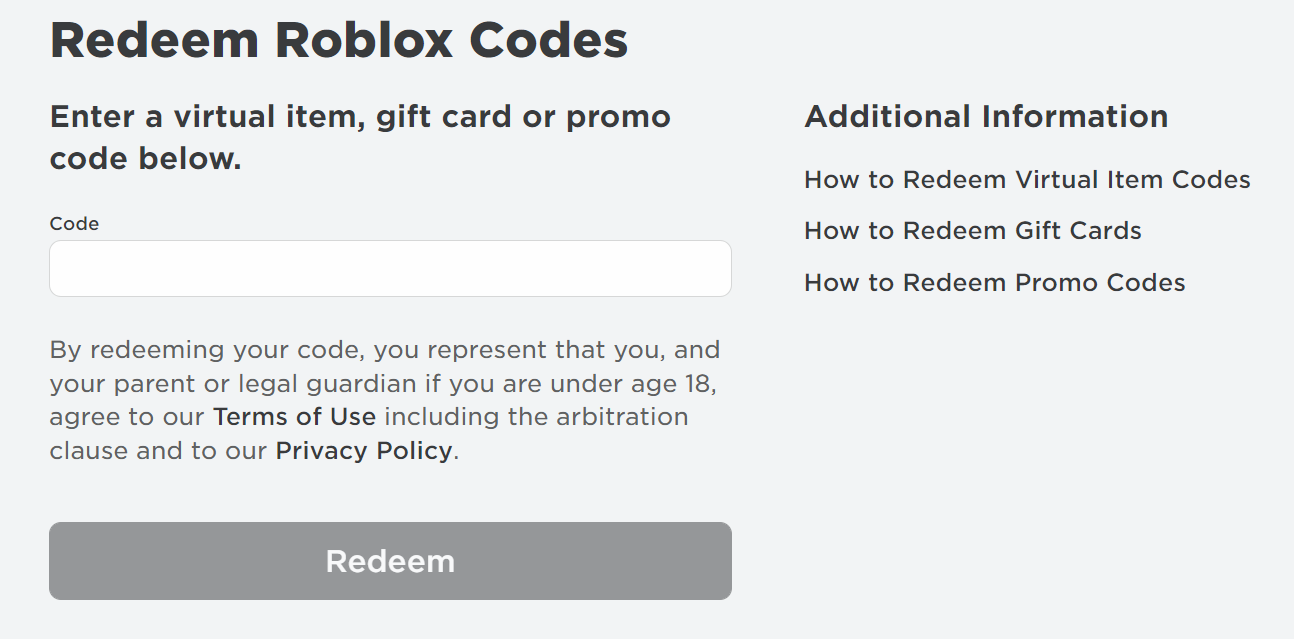1294x639 pixels.
Task: Click the Code field label
Action: [73, 223]
